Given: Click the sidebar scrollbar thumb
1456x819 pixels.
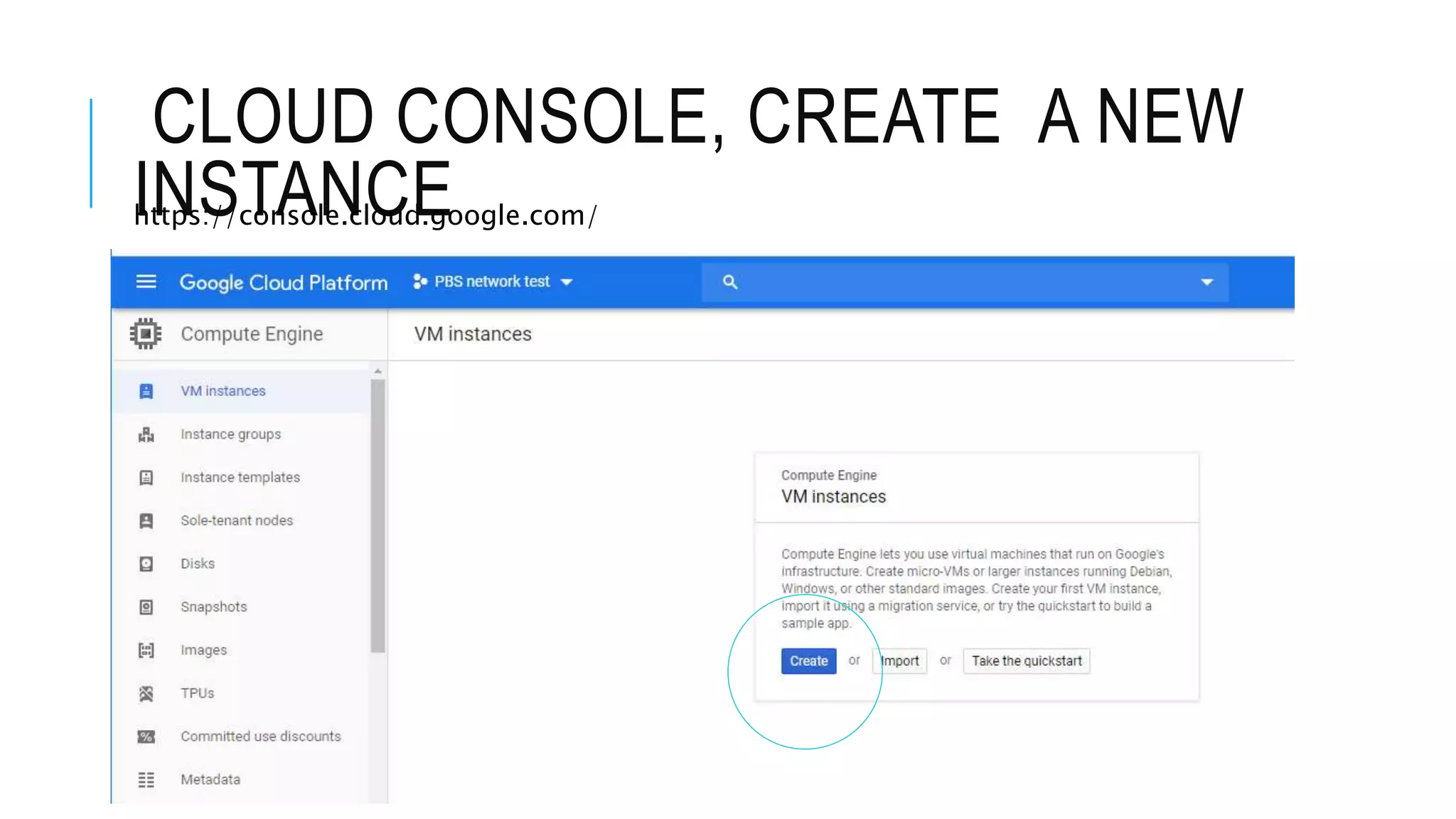Looking at the screenshot, I should coord(378,515).
